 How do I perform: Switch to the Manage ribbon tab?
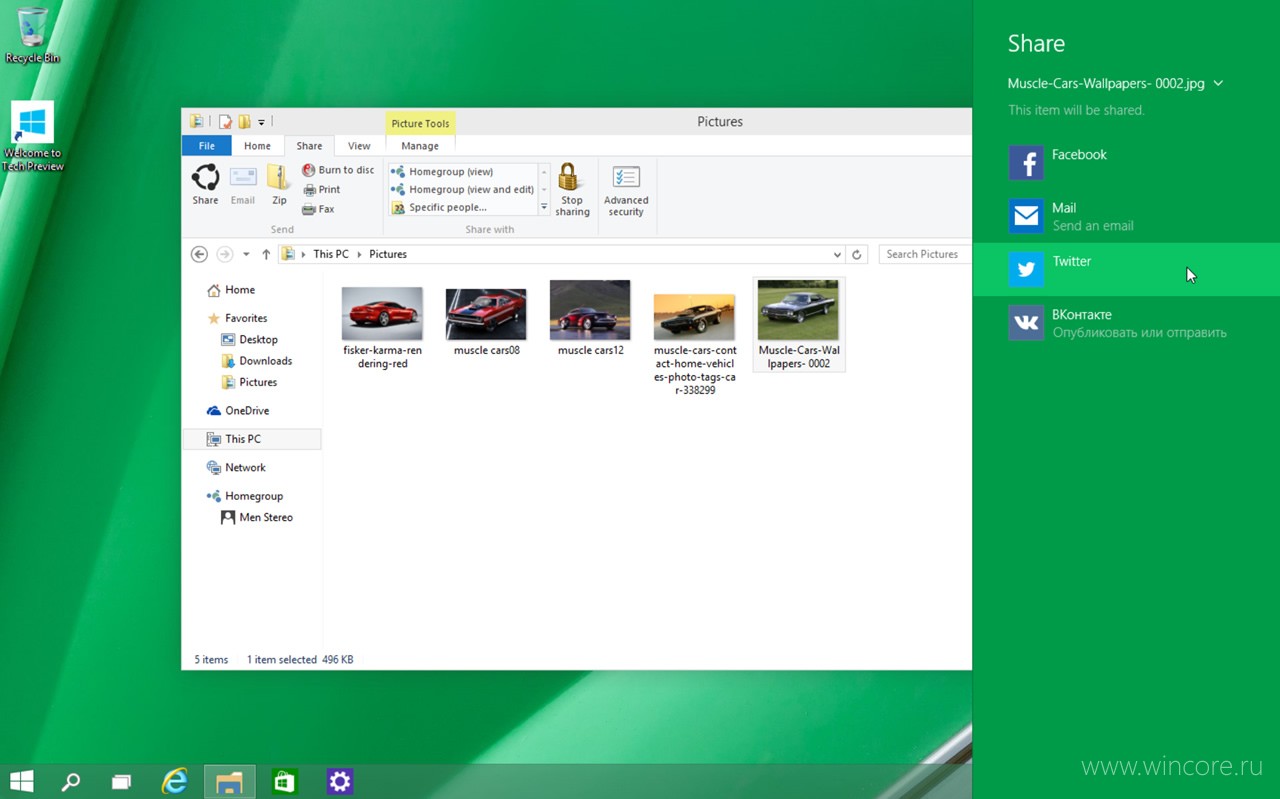point(420,146)
